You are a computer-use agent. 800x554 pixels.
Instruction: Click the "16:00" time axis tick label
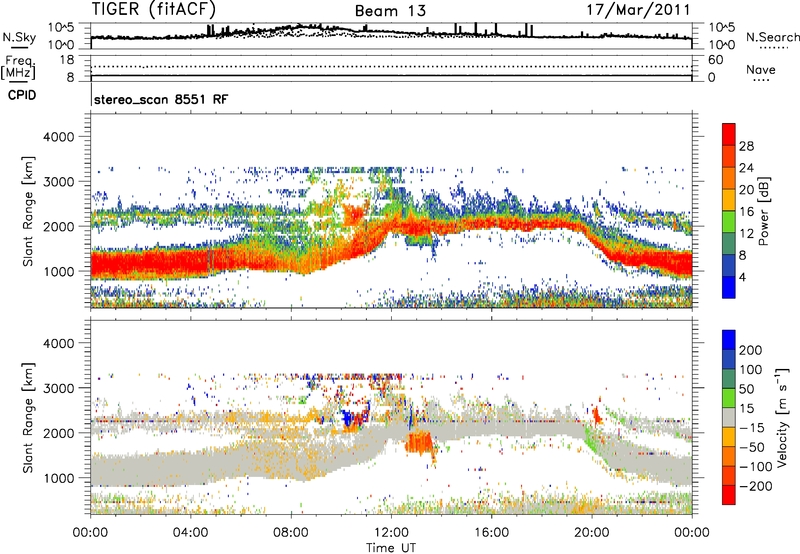[491, 533]
